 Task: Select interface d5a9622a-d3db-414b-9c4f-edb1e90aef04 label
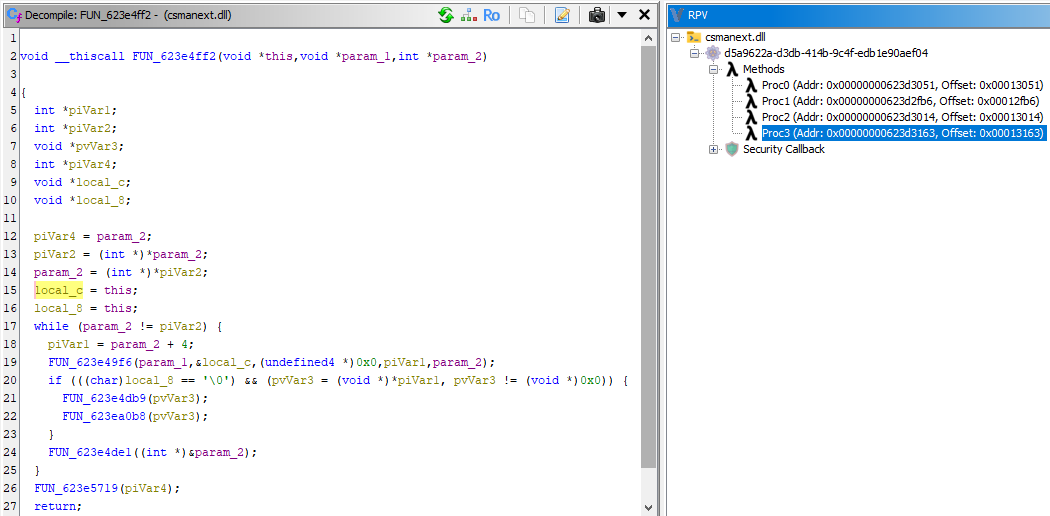tap(826, 53)
